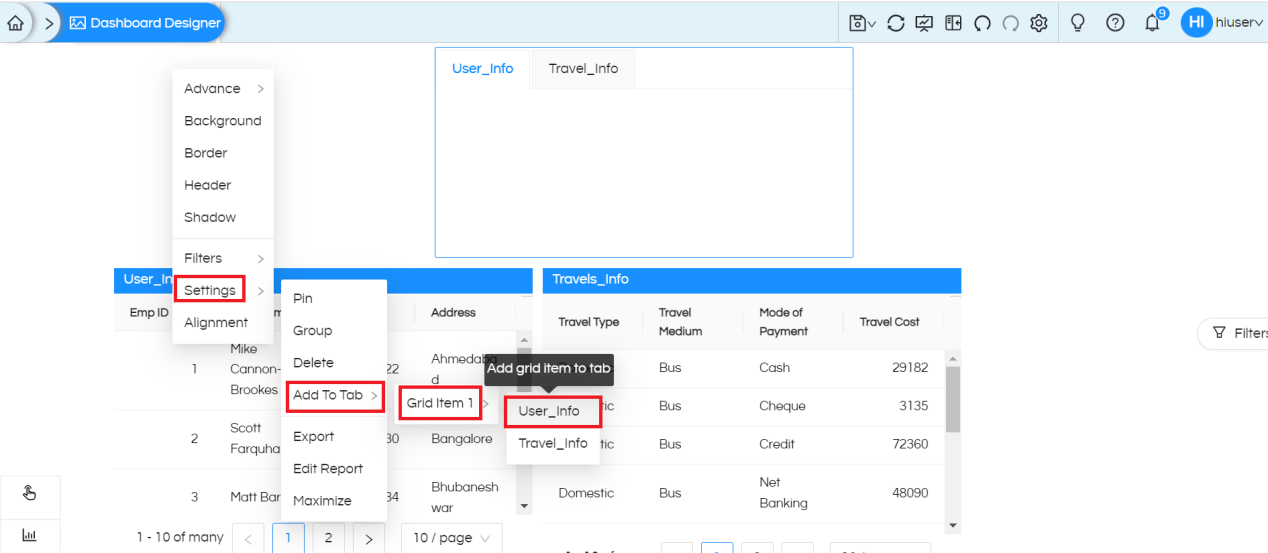
Task: Click the Emp ID column header
Action: [x=148, y=312]
